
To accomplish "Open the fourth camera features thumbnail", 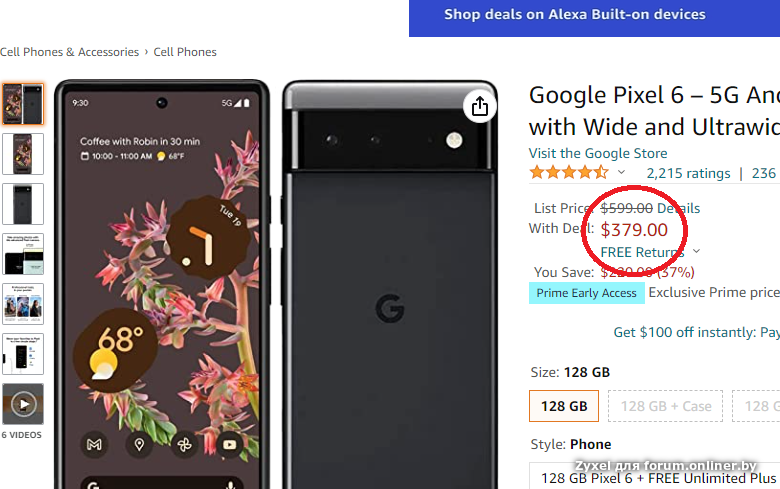I will click(23, 254).
